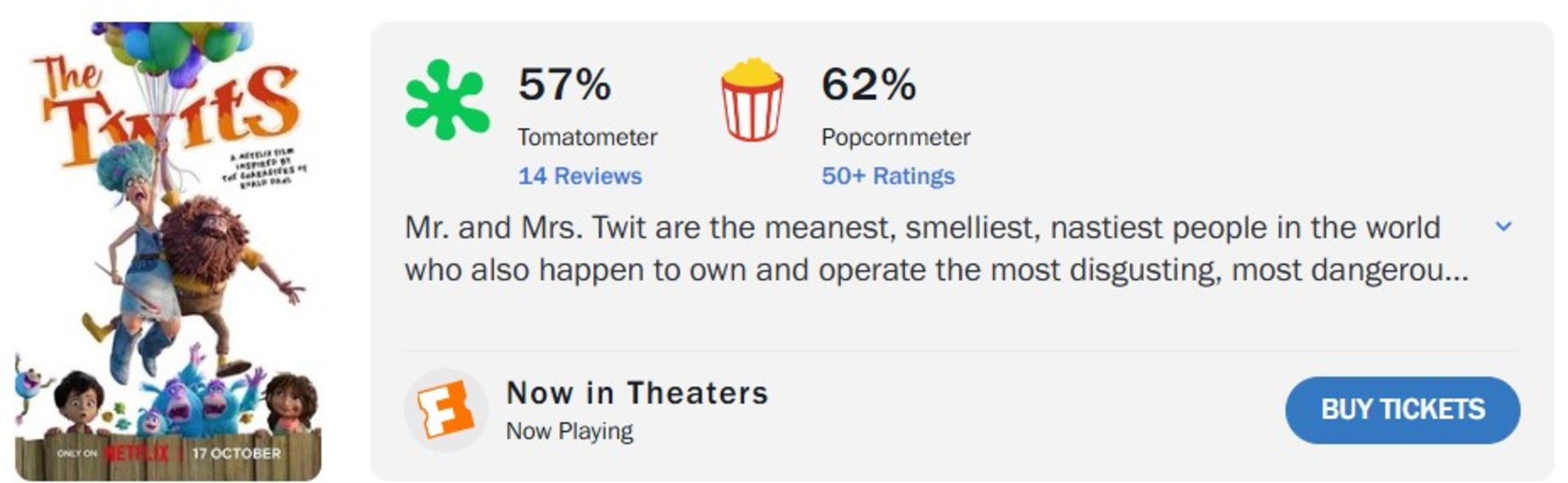Select the Tomatometer label

587,137
